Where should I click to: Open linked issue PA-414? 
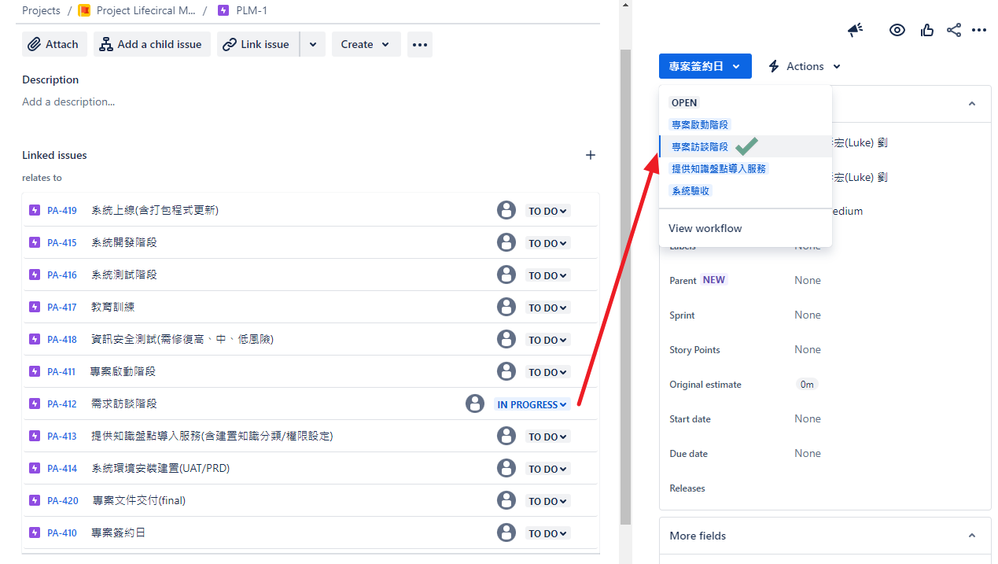coord(62,469)
